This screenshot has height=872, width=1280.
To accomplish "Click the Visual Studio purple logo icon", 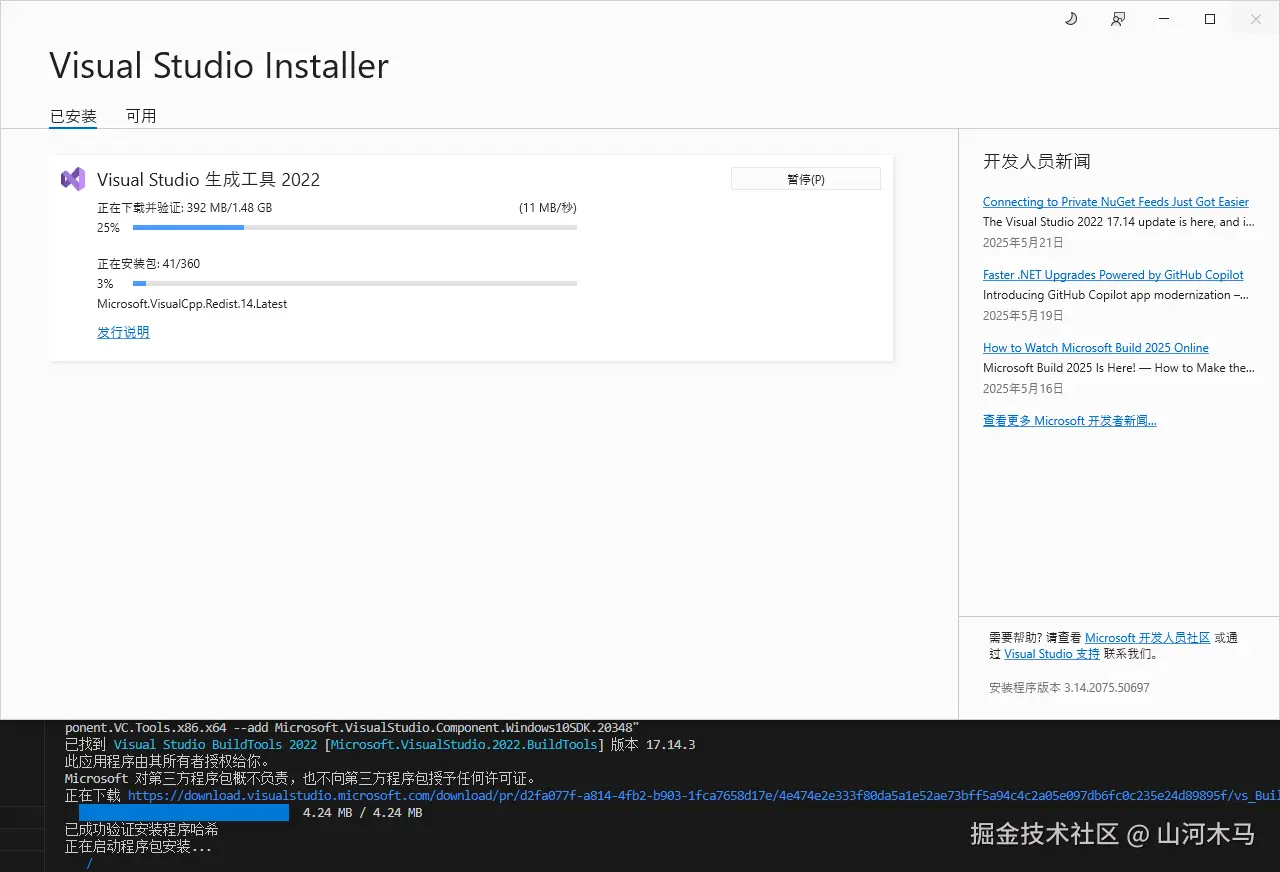I will pos(73,179).
